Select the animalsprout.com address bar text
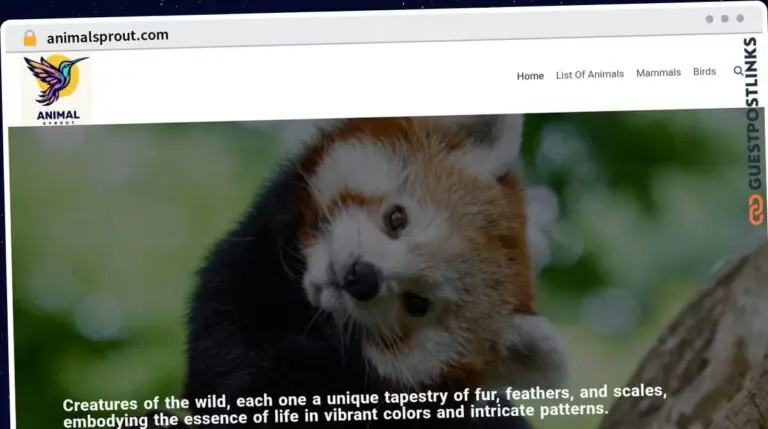768x429 pixels. [x=107, y=37]
